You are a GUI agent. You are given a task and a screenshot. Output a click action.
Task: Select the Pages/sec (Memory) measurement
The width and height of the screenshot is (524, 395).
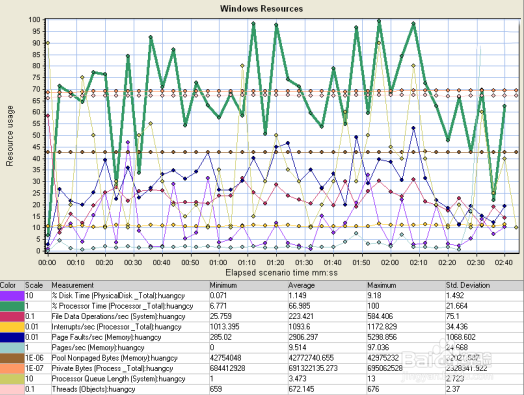point(98,348)
